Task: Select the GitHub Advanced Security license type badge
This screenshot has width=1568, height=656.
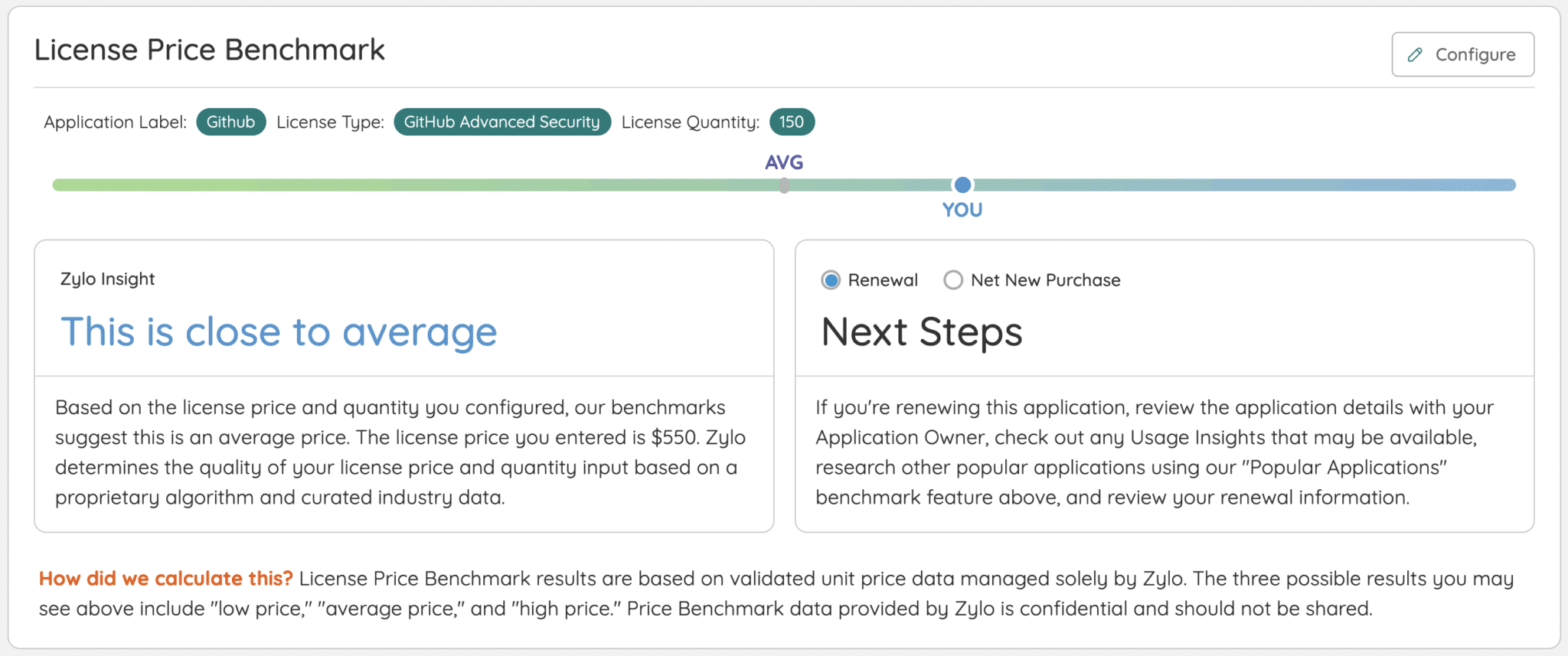Action: (501, 121)
